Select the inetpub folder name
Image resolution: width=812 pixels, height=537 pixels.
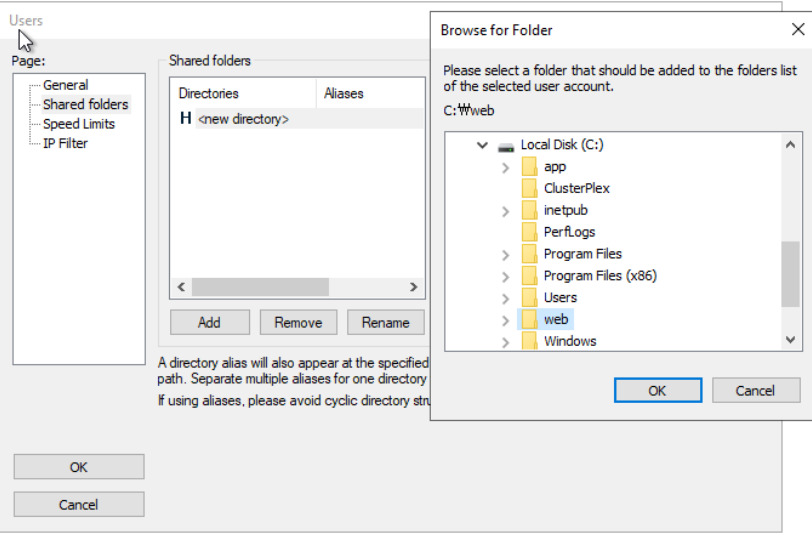[x=566, y=210]
